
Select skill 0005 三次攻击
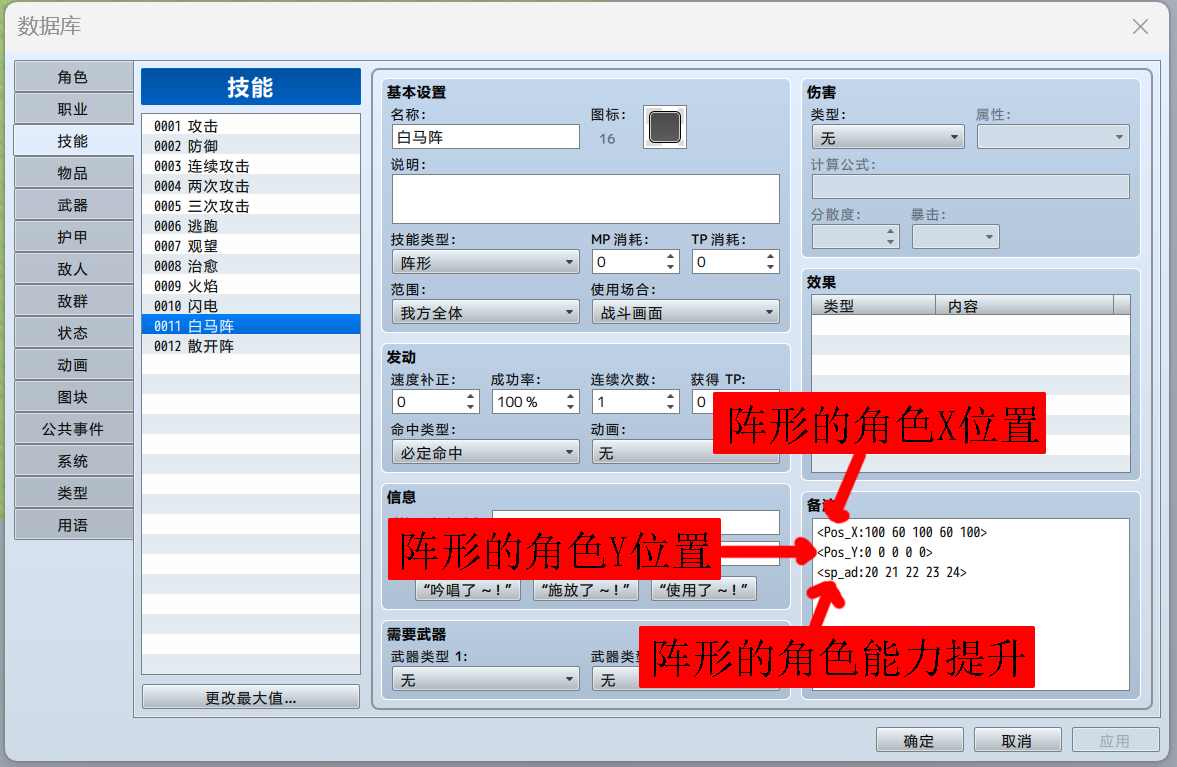(251, 206)
